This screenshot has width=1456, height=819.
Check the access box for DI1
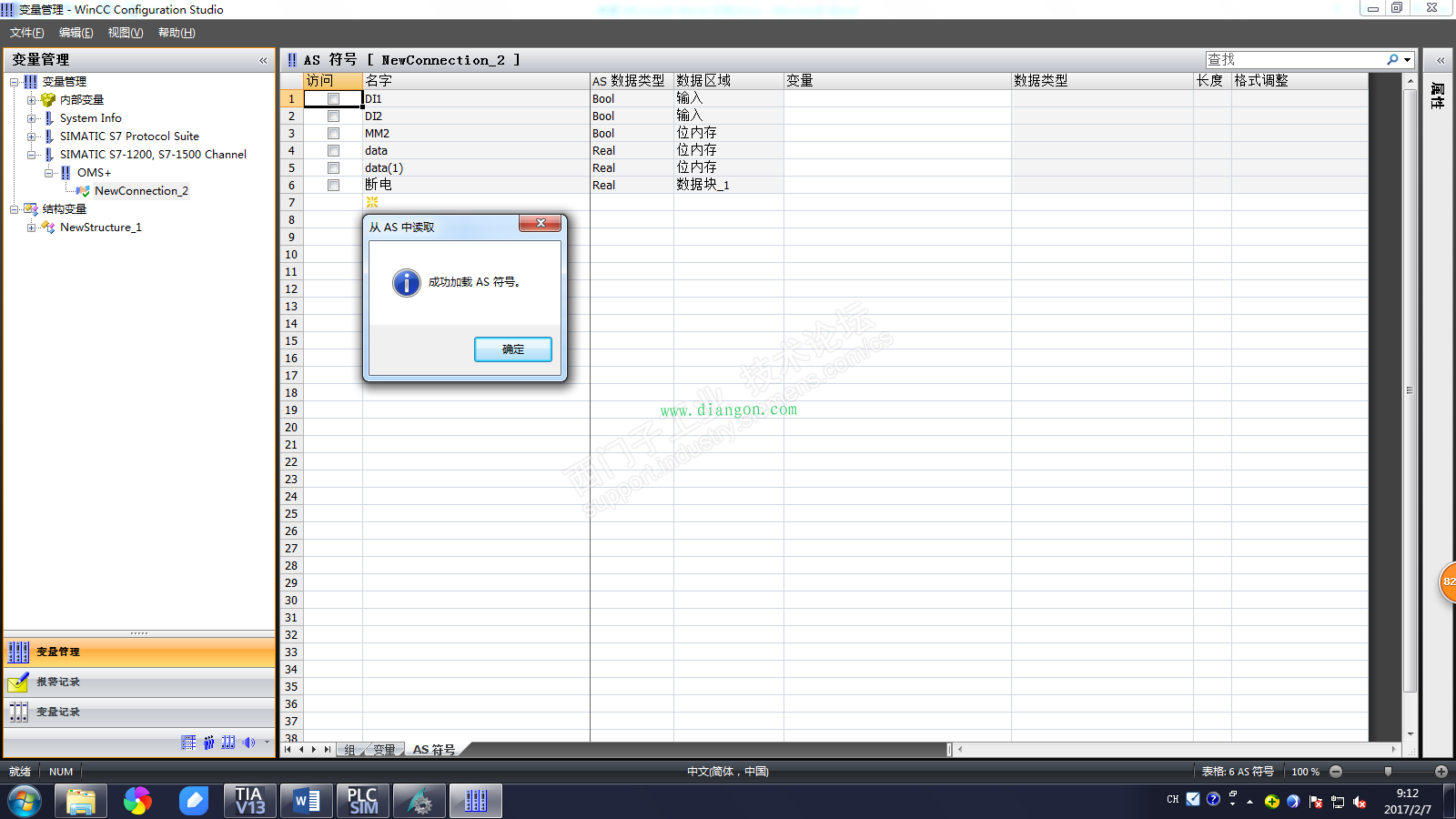(x=333, y=99)
